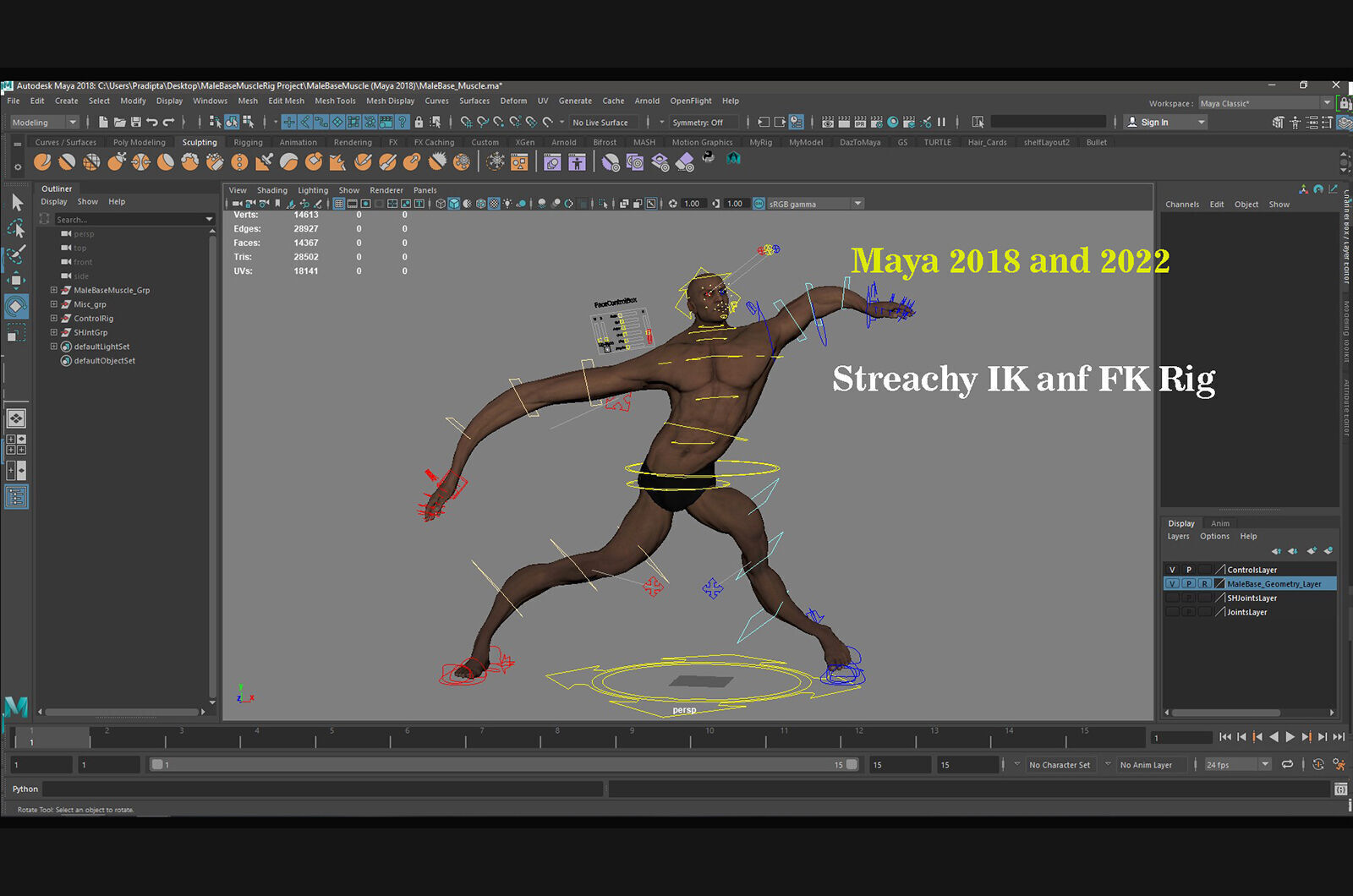Screen dimensions: 1353x896
Task: Create a layer from selected objects
Action: coord(1328,551)
